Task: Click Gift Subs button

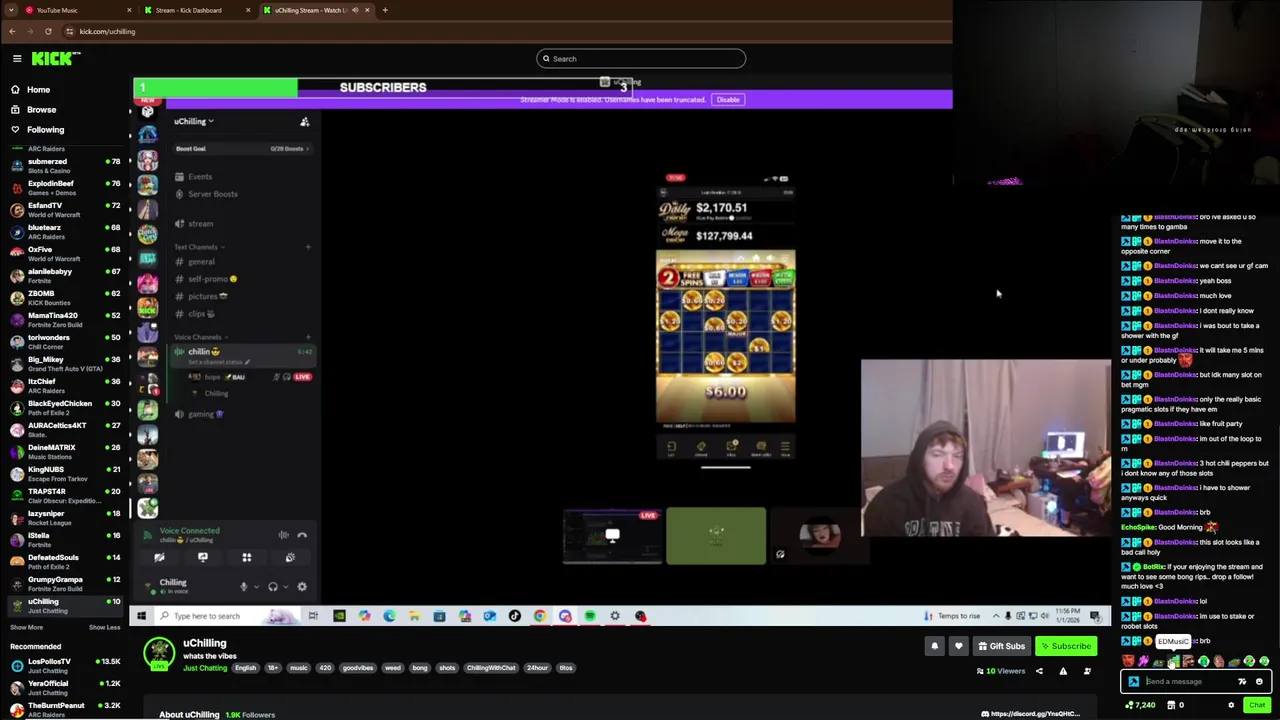Action: pyautogui.click(x=1001, y=646)
